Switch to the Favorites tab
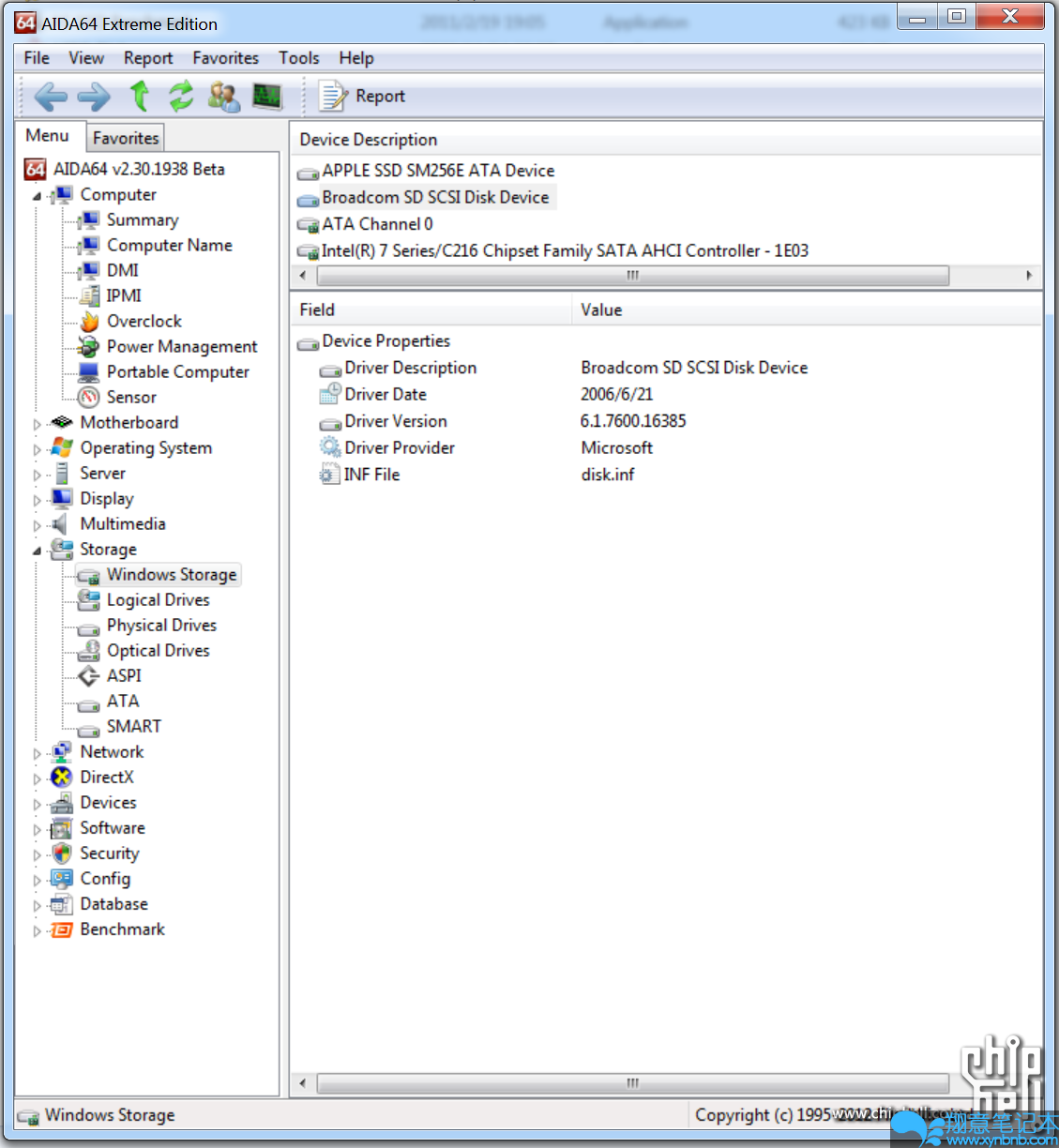Viewport: 1059px width, 1148px height. (126, 138)
